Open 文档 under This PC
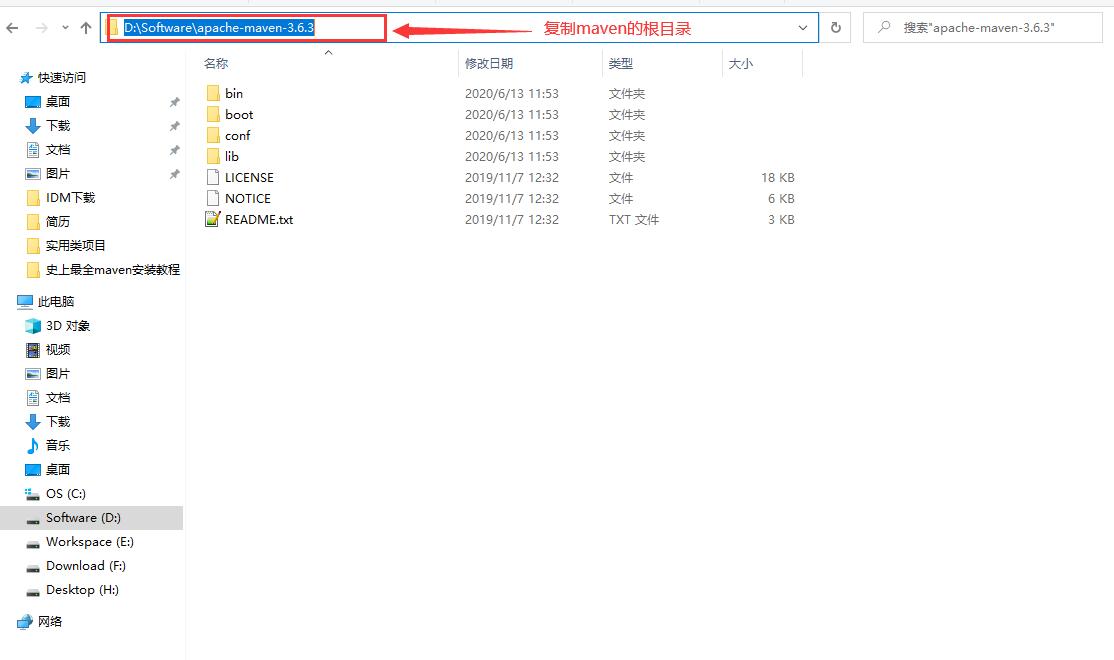The height and width of the screenshot is (660, 1114). pyautogui.click(x=58, y=398)
